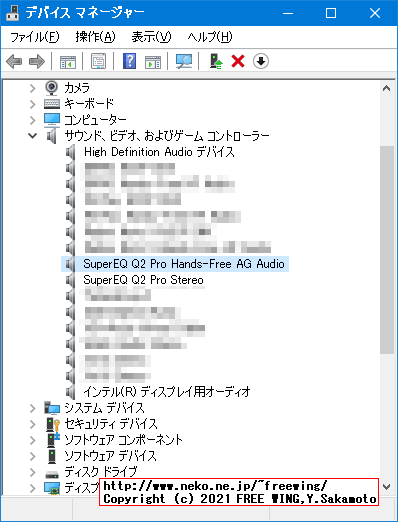Click speaker icon beside インテル(R) ディスプレイ用オーディオ

[x=70, y=392]
